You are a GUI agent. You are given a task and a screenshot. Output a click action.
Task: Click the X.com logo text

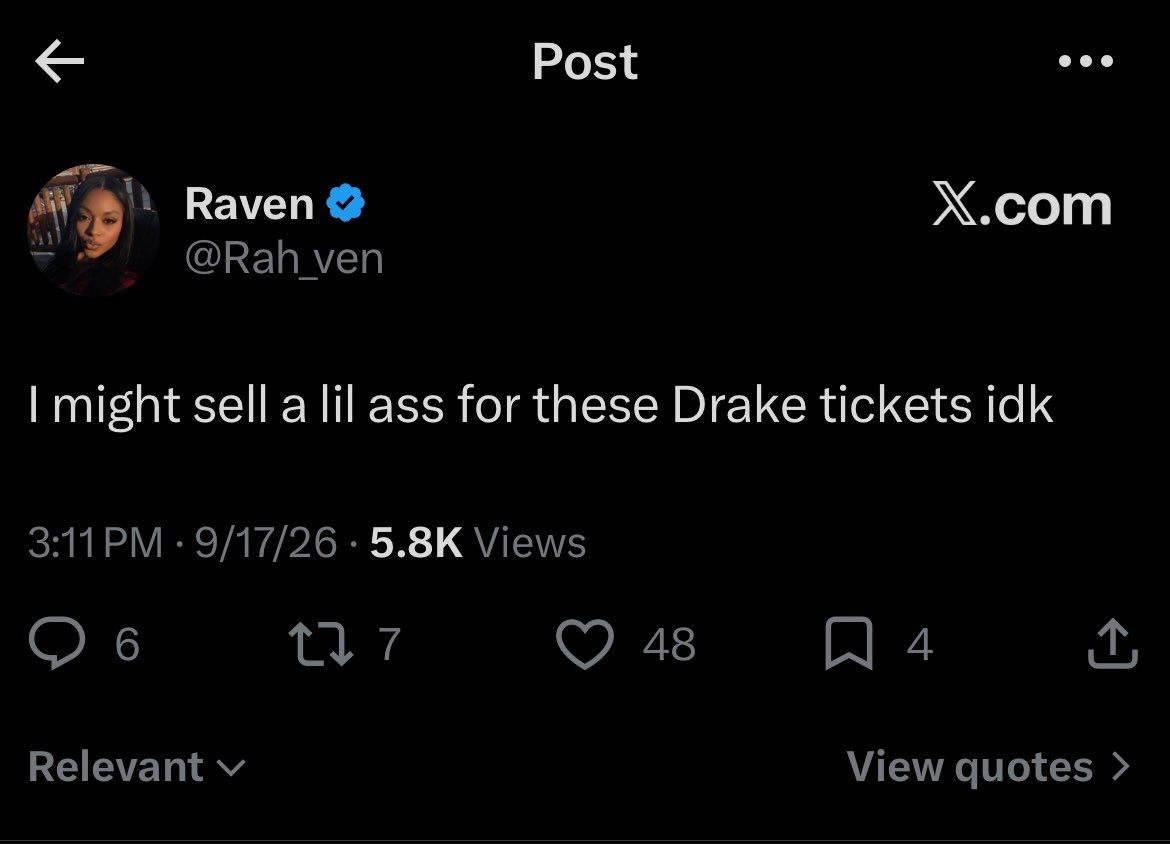1022,204
